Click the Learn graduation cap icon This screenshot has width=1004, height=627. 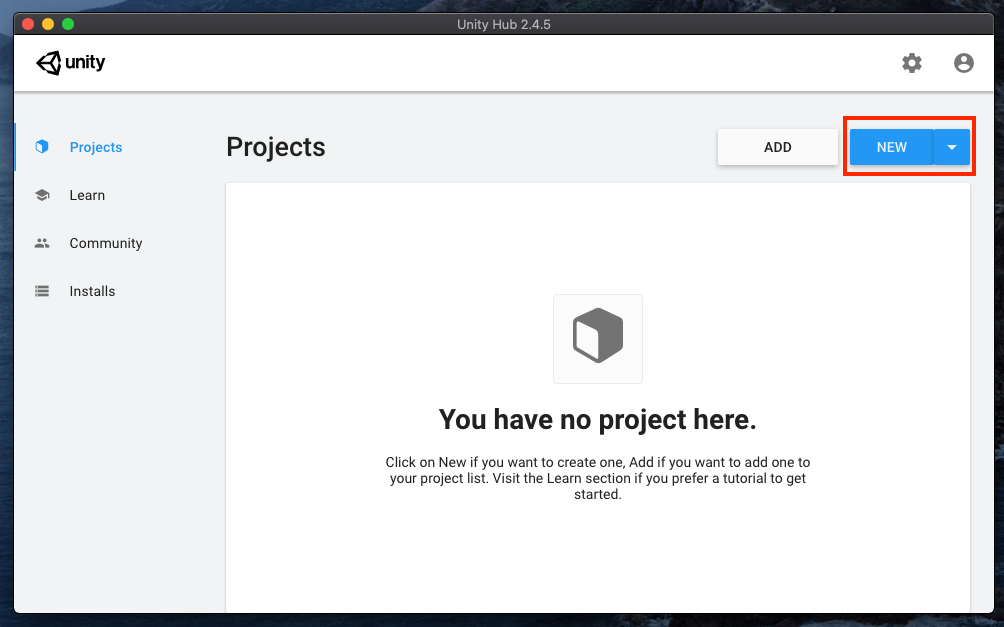pyautogui.click(x=42, y=195)
